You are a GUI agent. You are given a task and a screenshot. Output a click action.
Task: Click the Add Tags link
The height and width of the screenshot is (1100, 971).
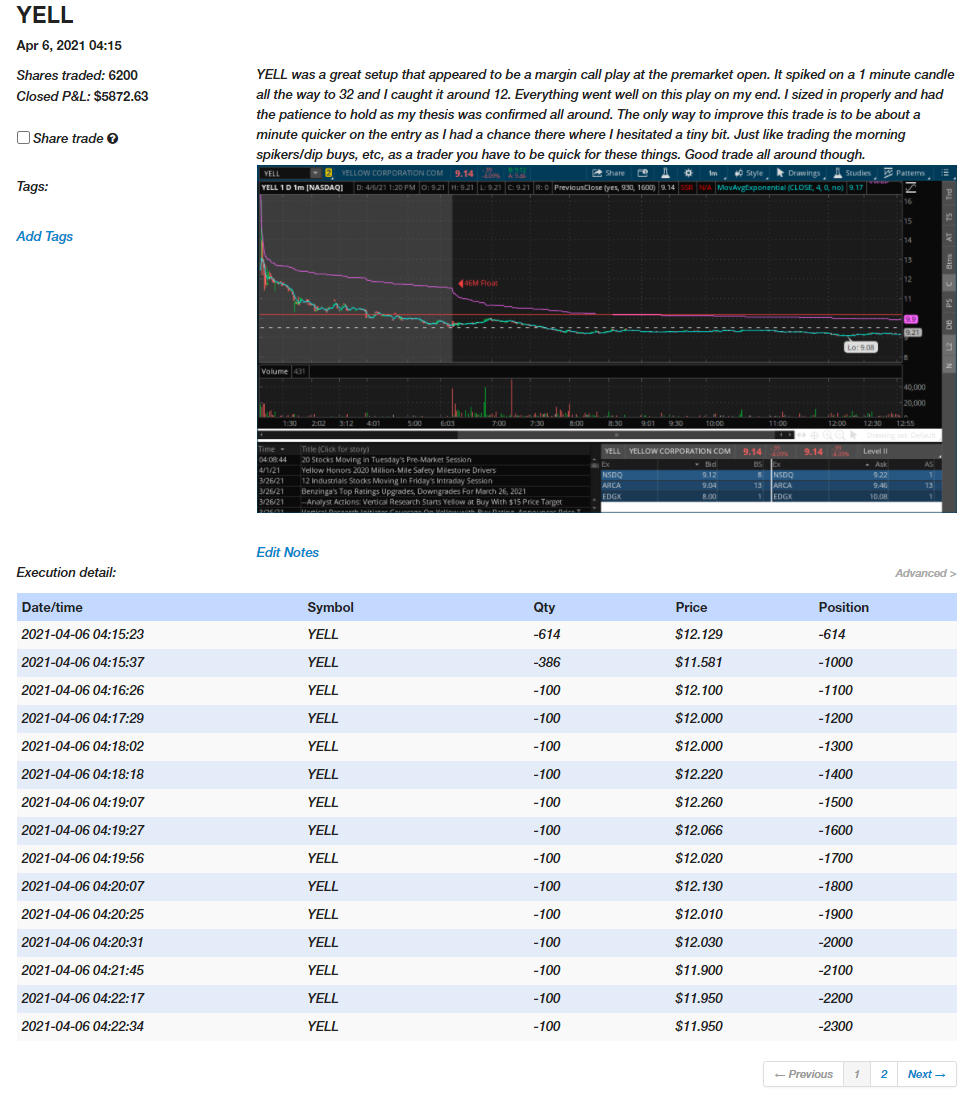point(45,236)
